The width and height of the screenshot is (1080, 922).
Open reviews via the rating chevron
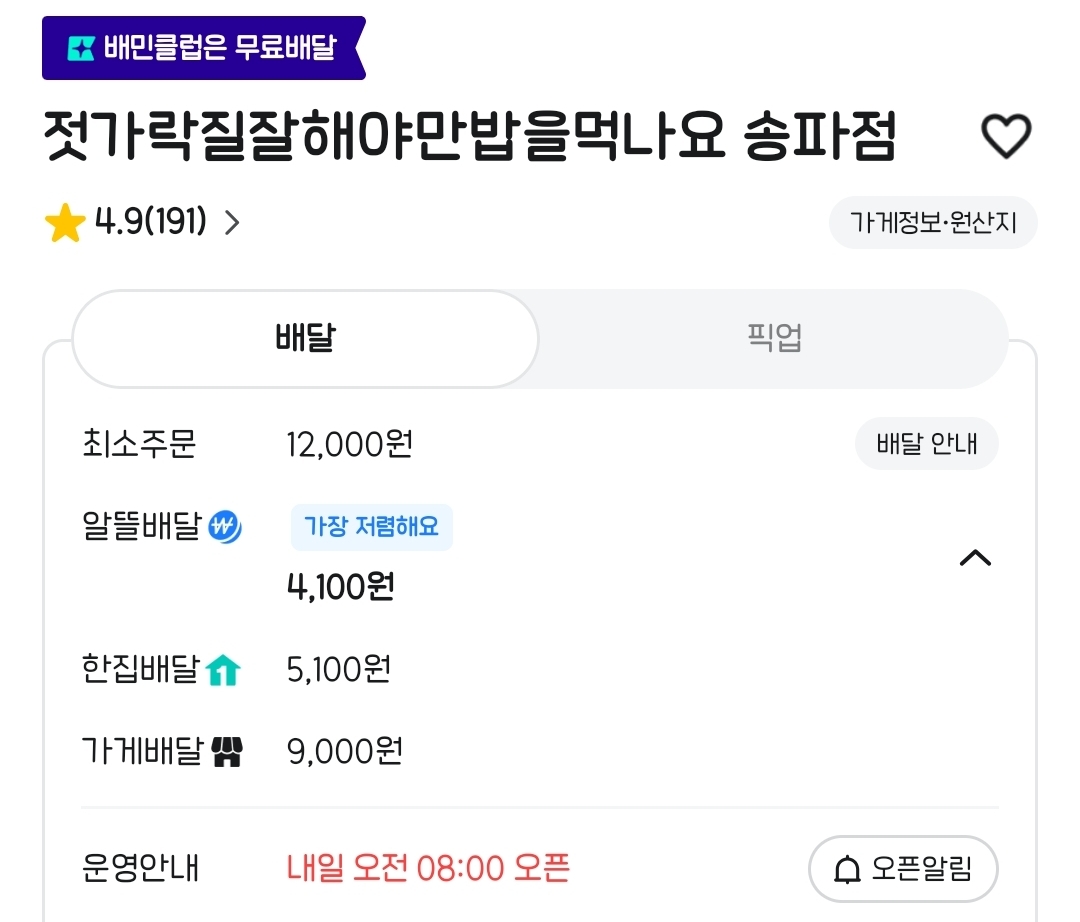click(232, 223)
